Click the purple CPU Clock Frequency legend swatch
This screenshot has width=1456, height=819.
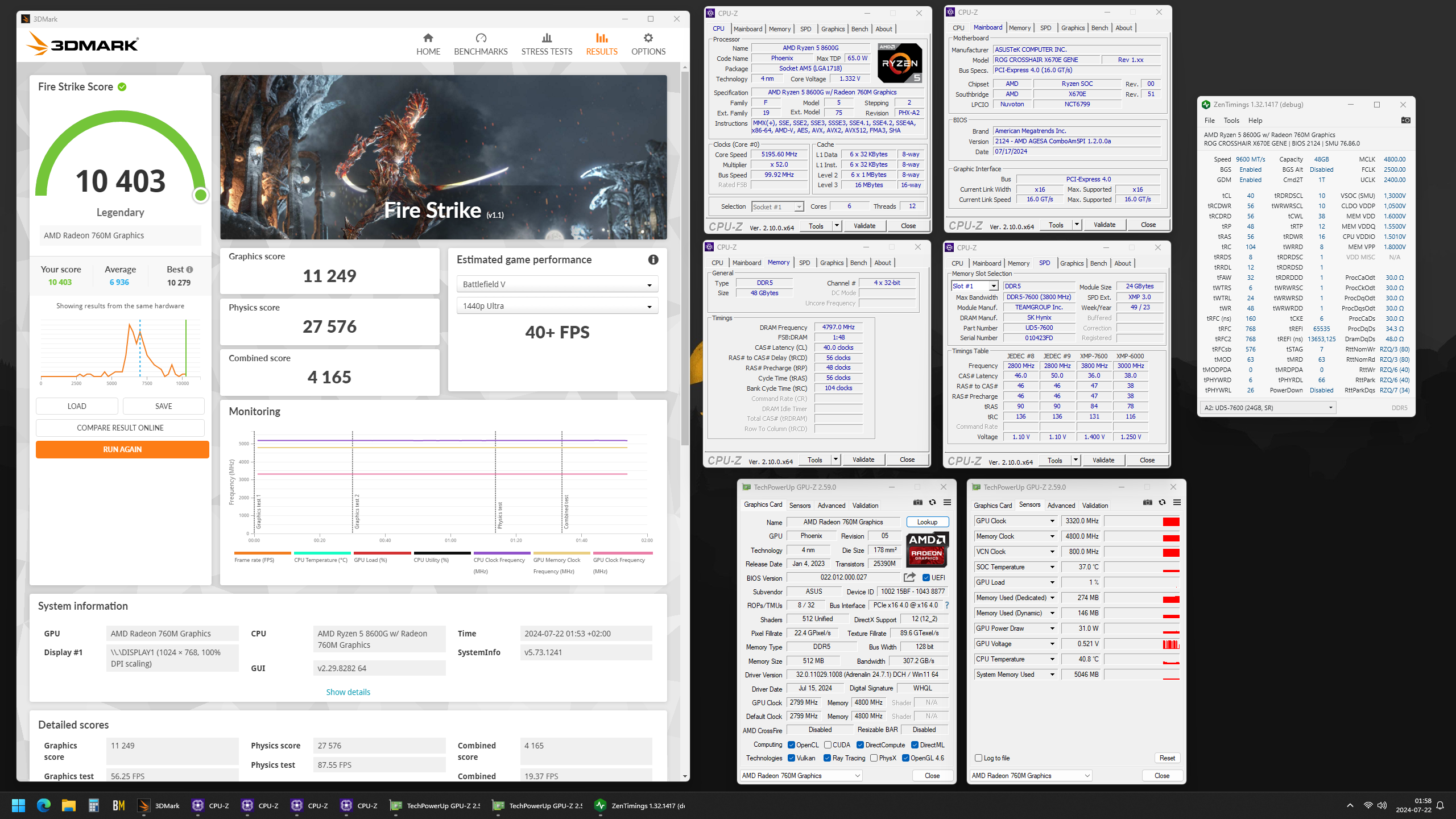[502, 553]
